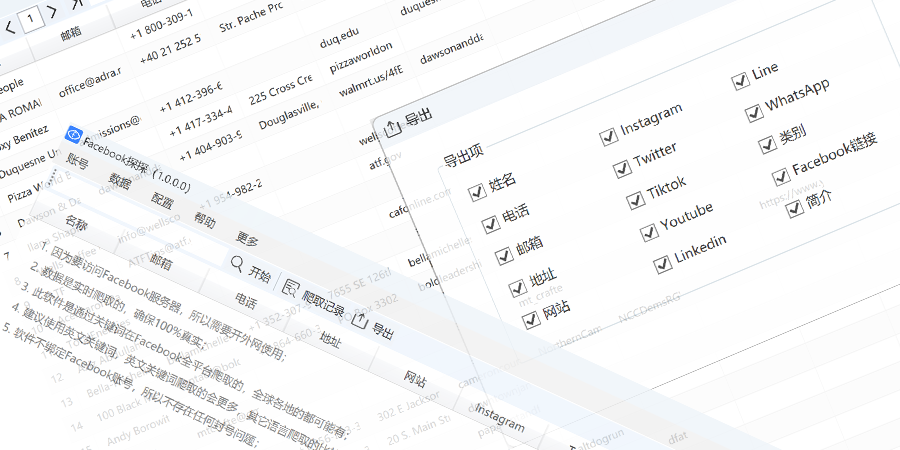Open the 账号 menu
Screen dimensions: 900x450
point(77,162)
